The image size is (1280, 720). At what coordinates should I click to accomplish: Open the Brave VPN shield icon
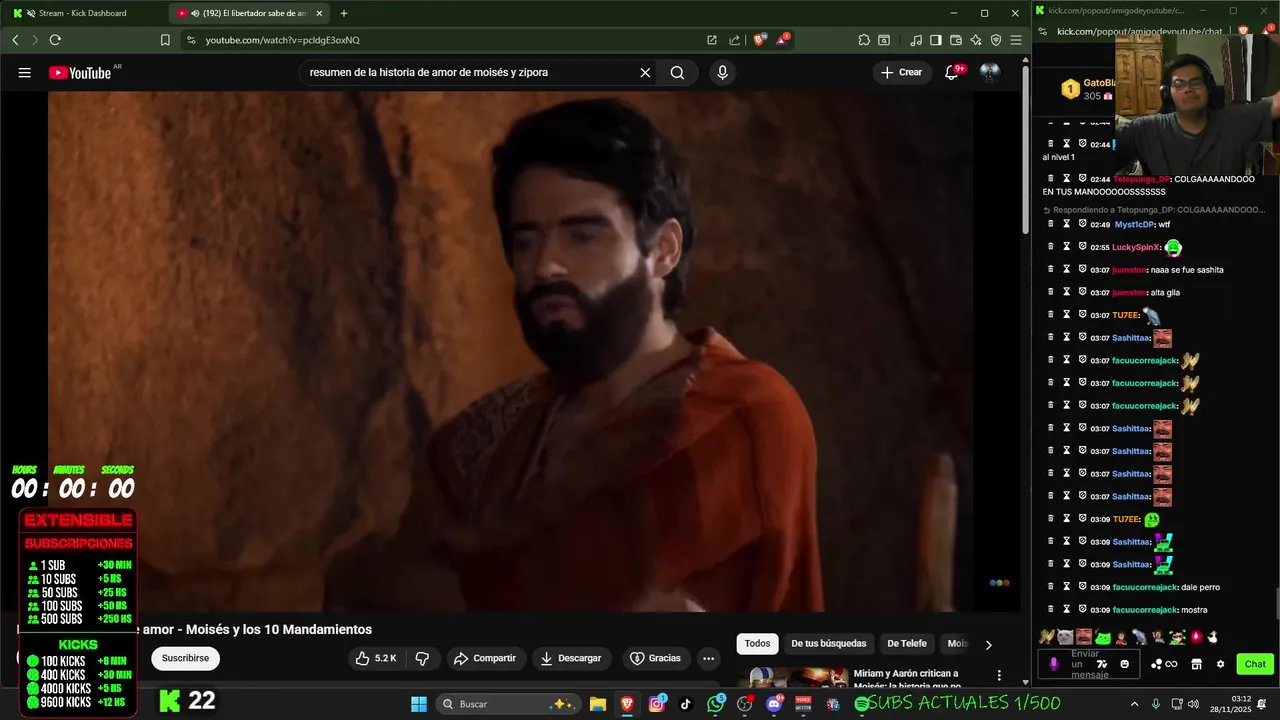coord(996,40)
